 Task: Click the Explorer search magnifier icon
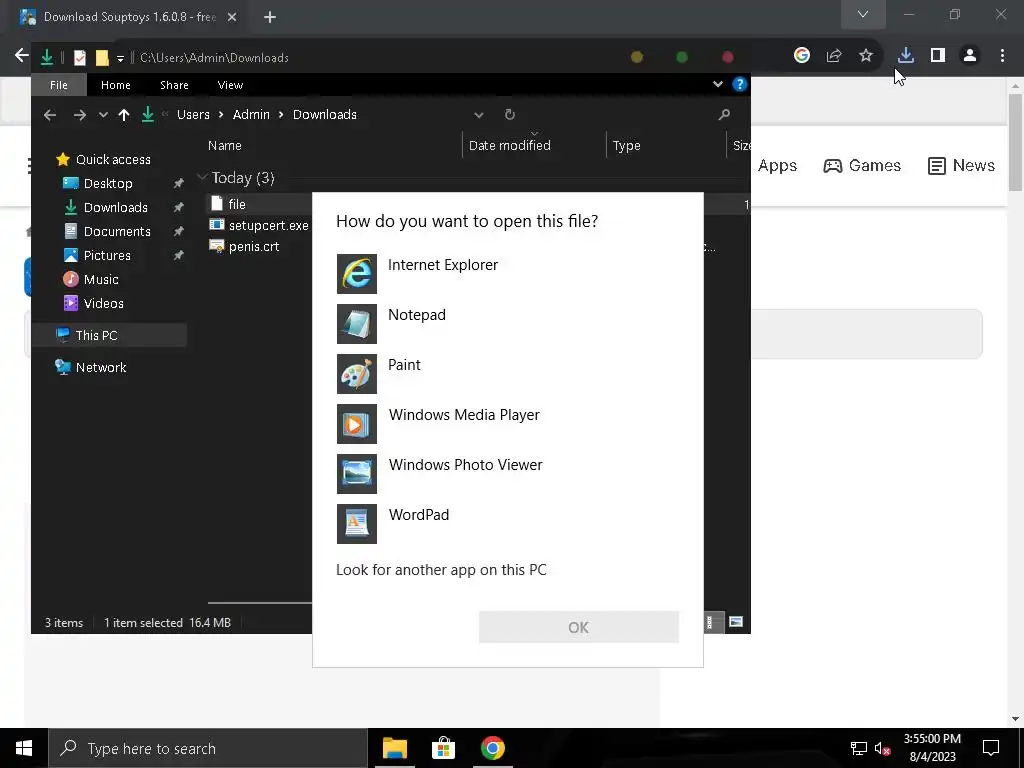(x=724, y=115)
